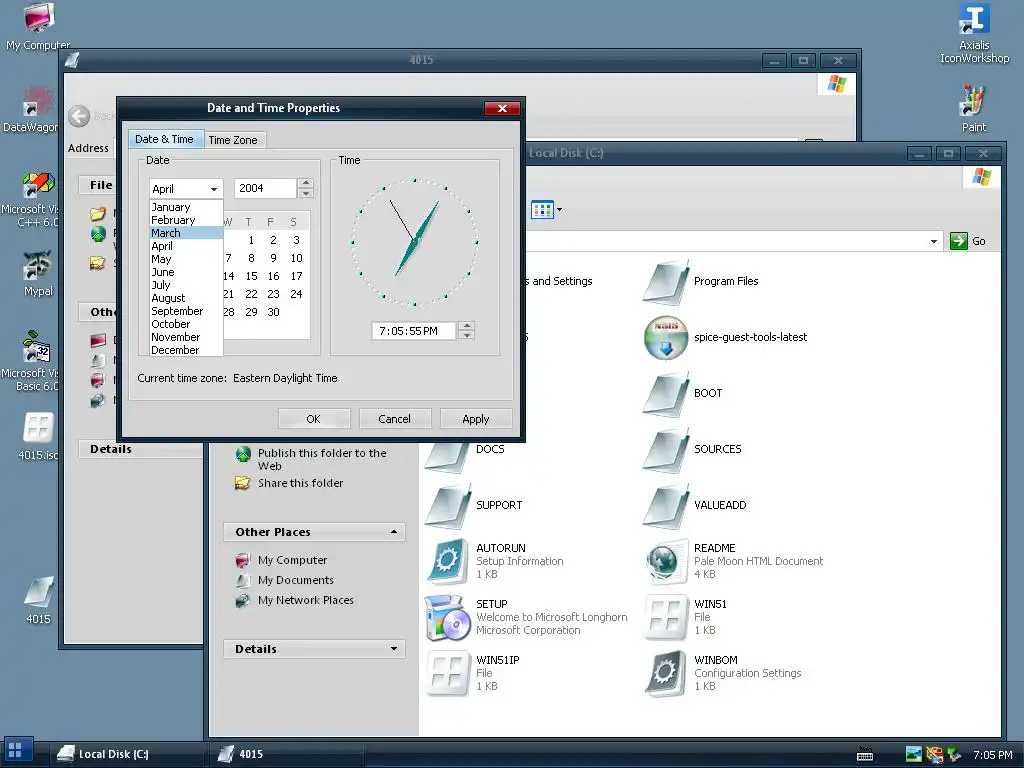Viewport: 1024px width, 768px height.
Task: Click the taskbar clock showing 7:05 PM
Action: [x=993, y=755]
